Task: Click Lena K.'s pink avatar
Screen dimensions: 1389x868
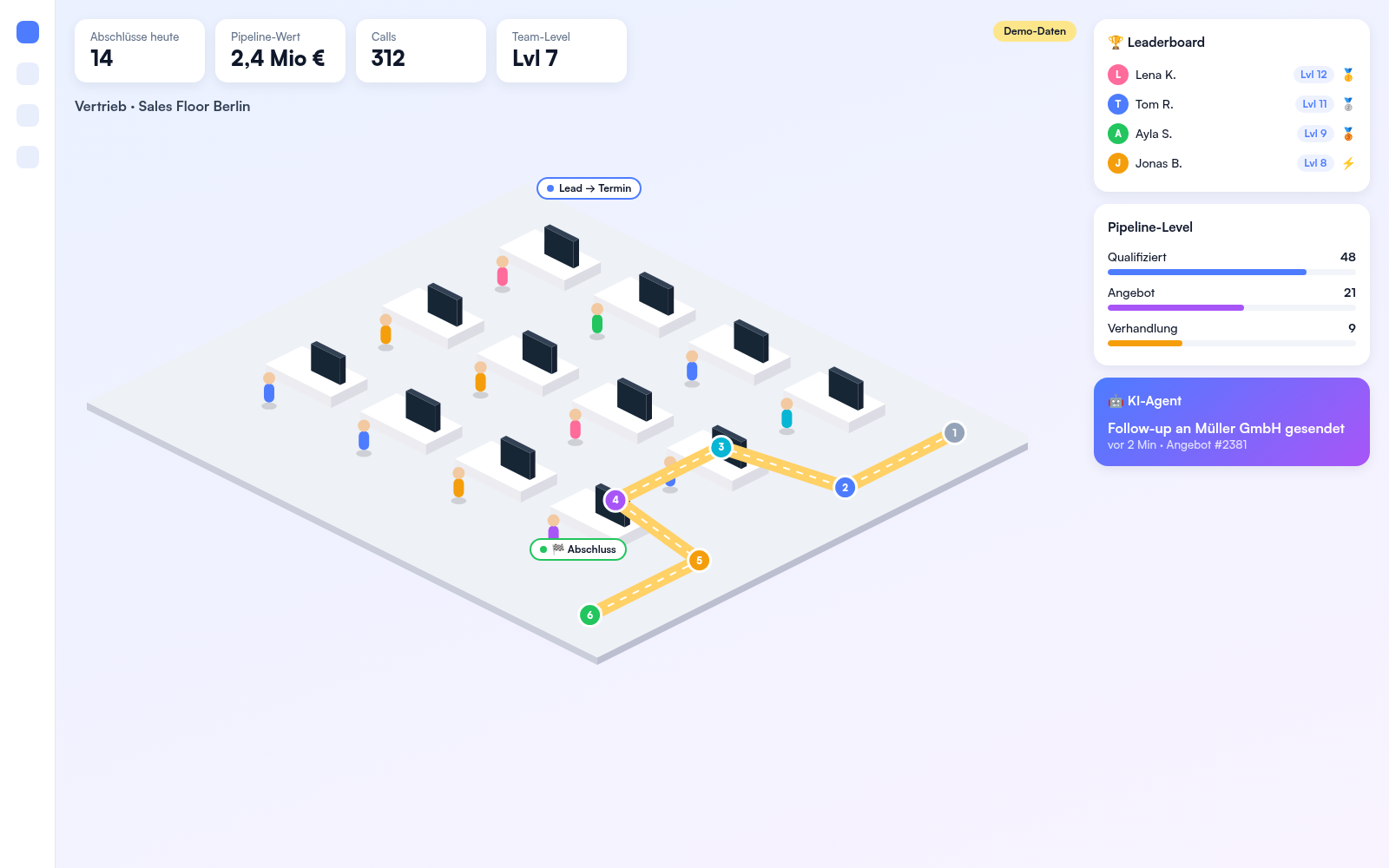Action: pyautogui.click(x=1118, y=75)
